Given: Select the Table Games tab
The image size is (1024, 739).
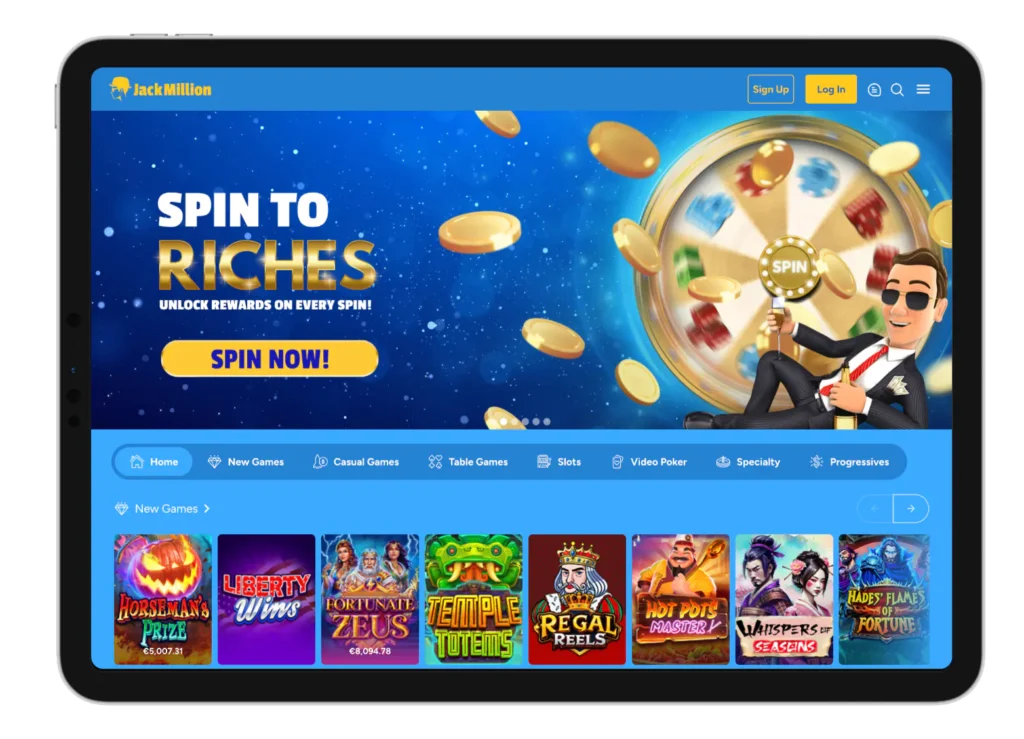Looking at the screenshot, I should (x=468, y=462).
